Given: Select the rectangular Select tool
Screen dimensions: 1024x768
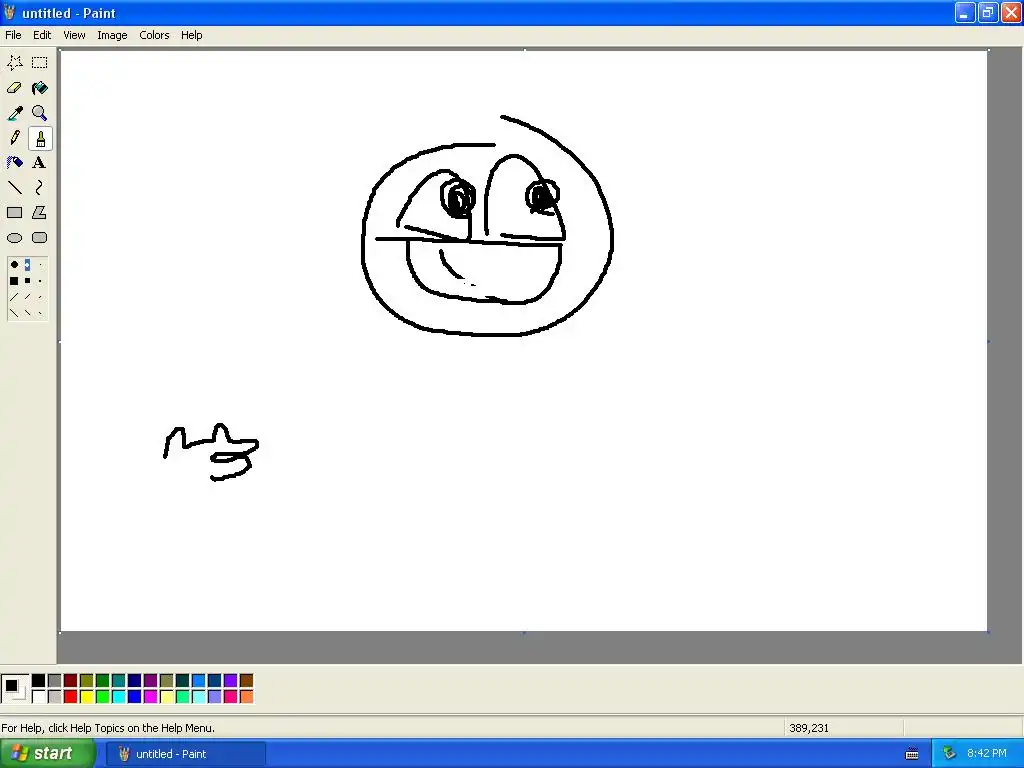Looking at the screenshot, I should coord(40,63).
